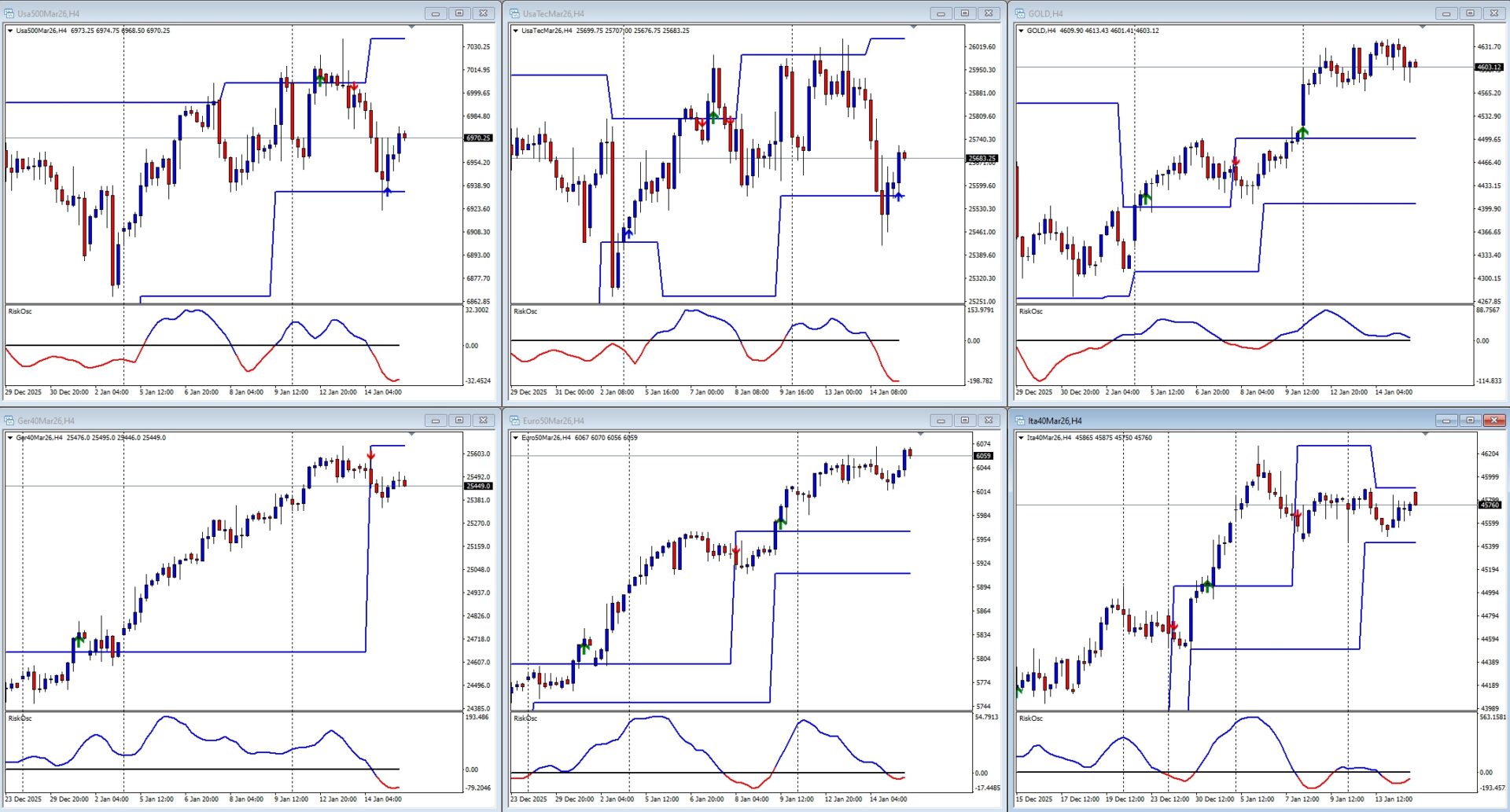
Task: Activate the UsaTecMar26,H4 window title bar
Action: 708,13
